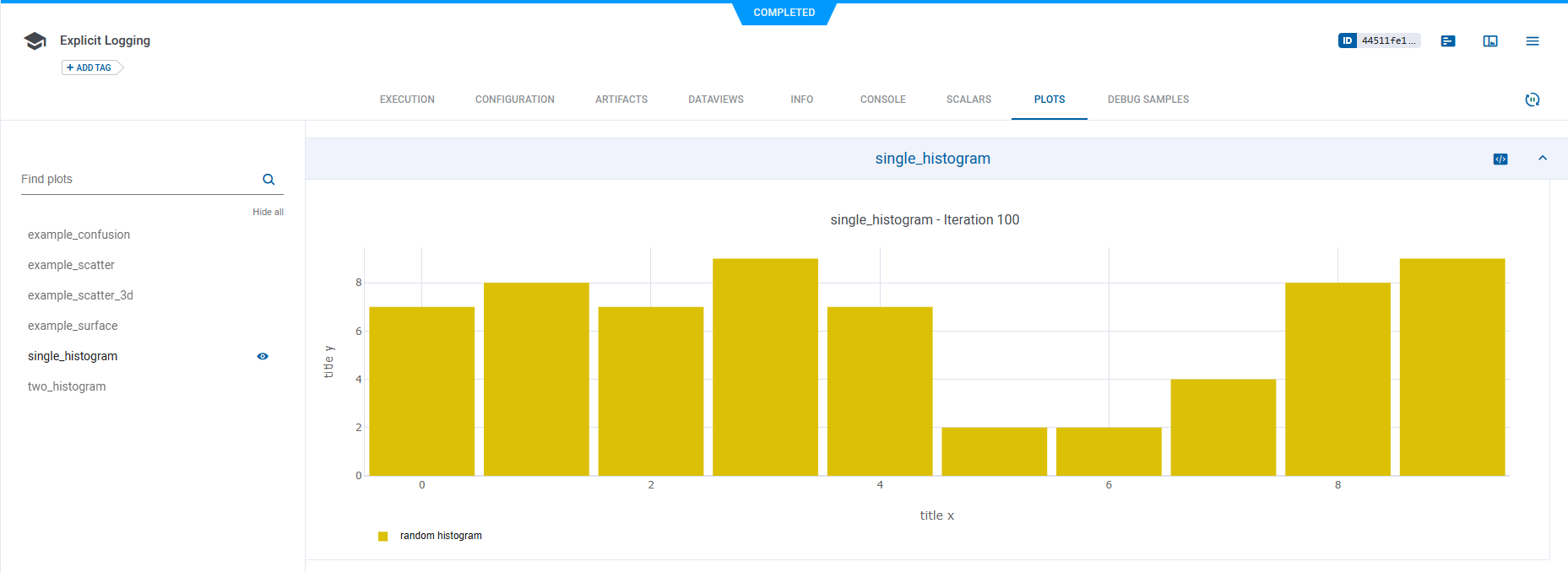Screen dimensions: 1568x572
Task: Click the experiment graduation cap icon
Action: [35, 40]
